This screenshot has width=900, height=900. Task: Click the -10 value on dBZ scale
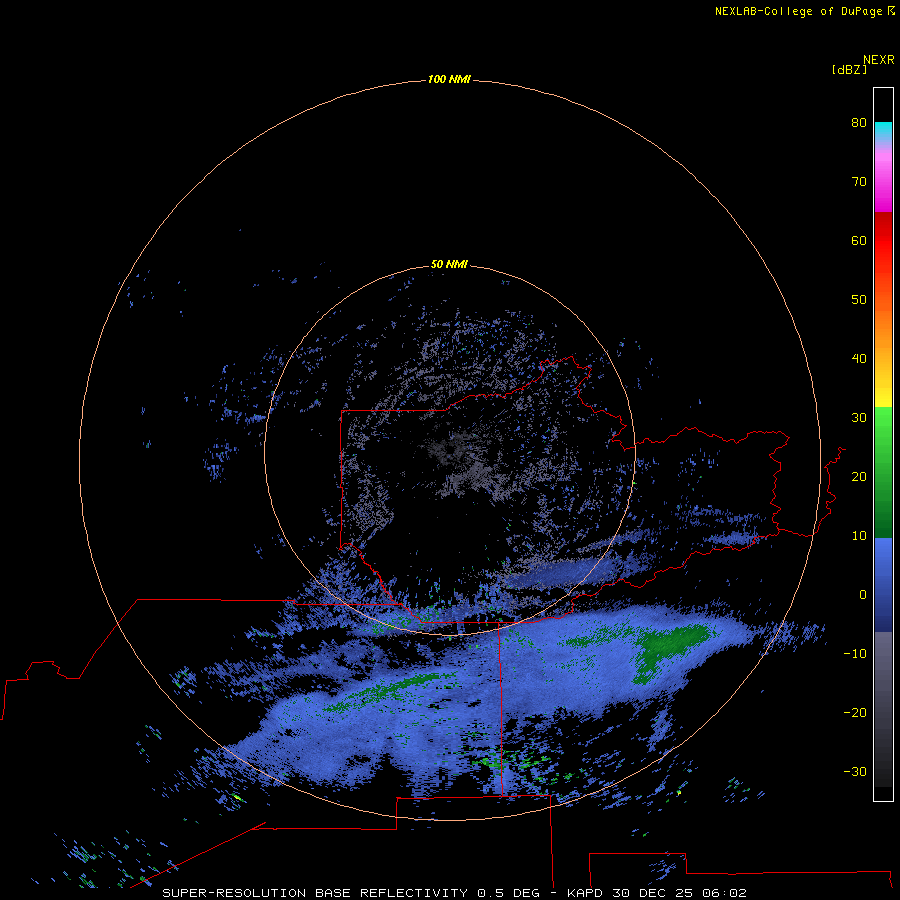pyautogui.click(x=855, y=654)
